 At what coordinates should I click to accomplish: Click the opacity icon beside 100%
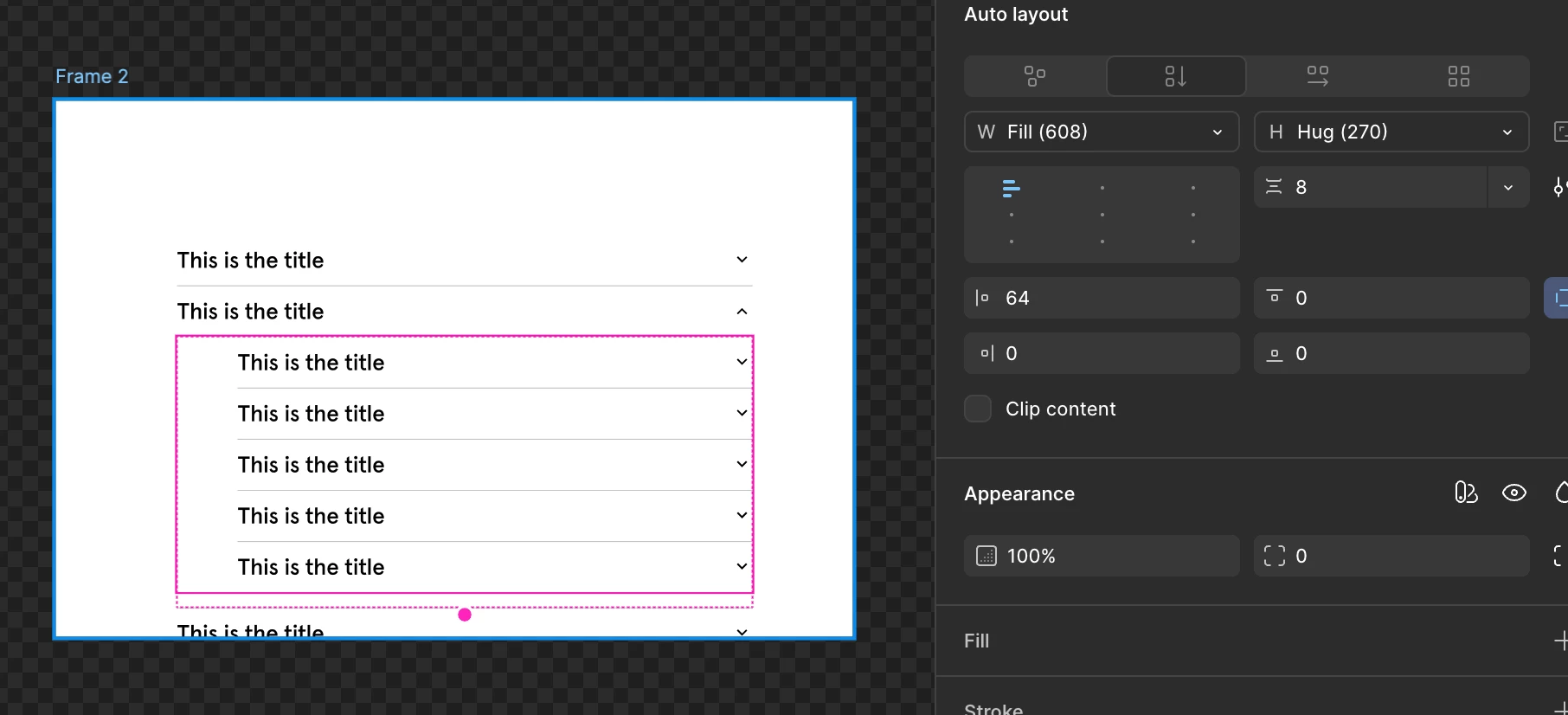pyautogui.click(x=986, y=556)
